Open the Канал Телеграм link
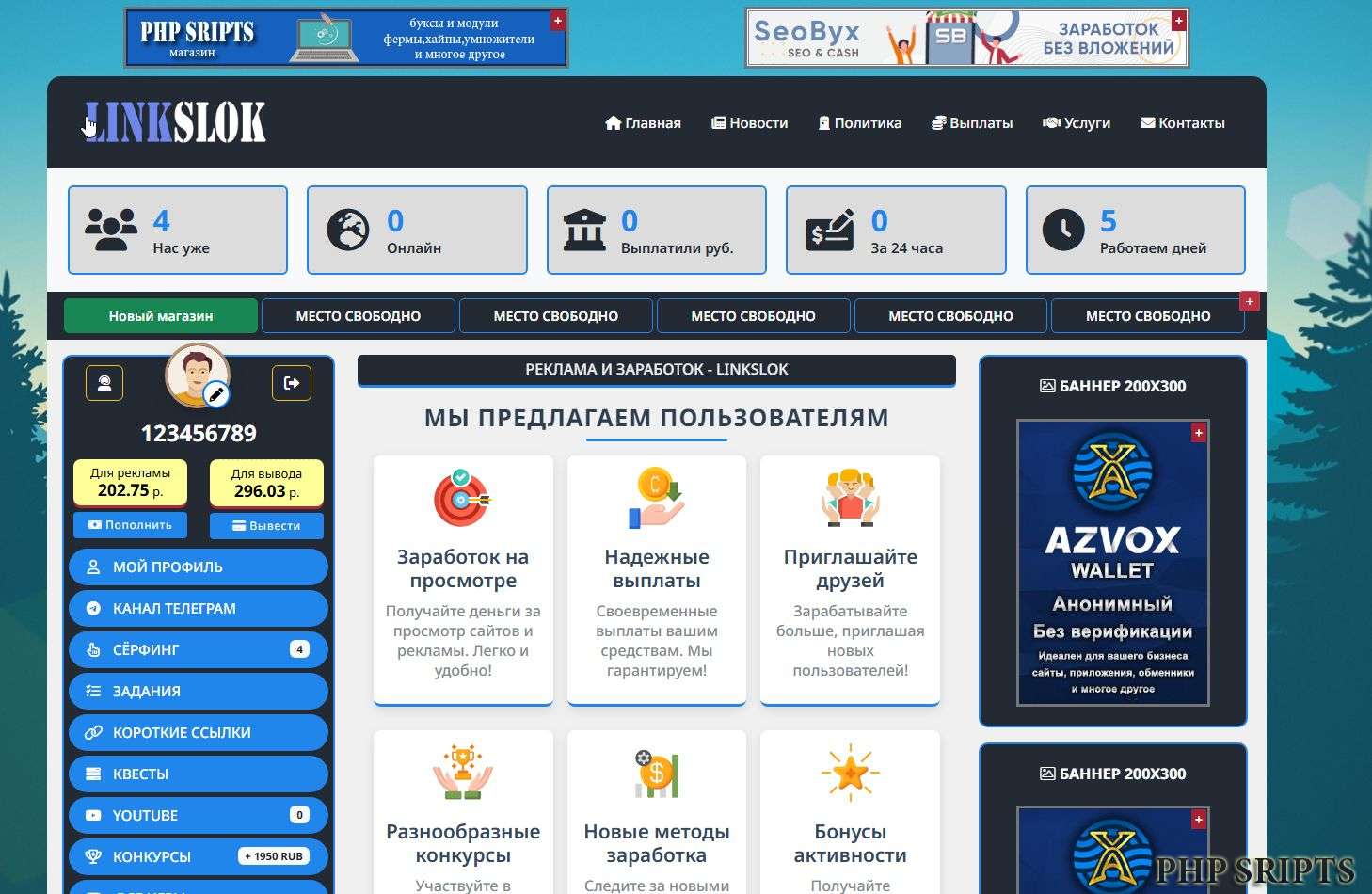 point(199,609)
